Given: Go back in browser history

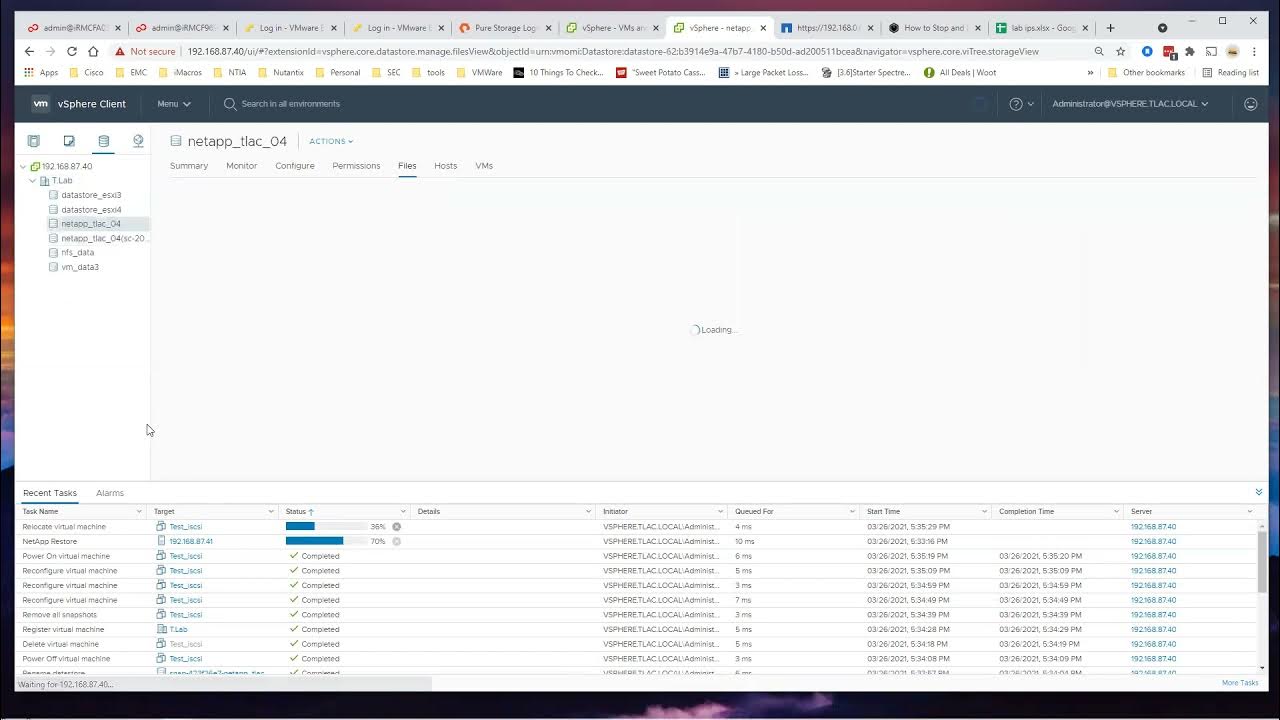Looking at the screenshot, I should tap(29, 51).
